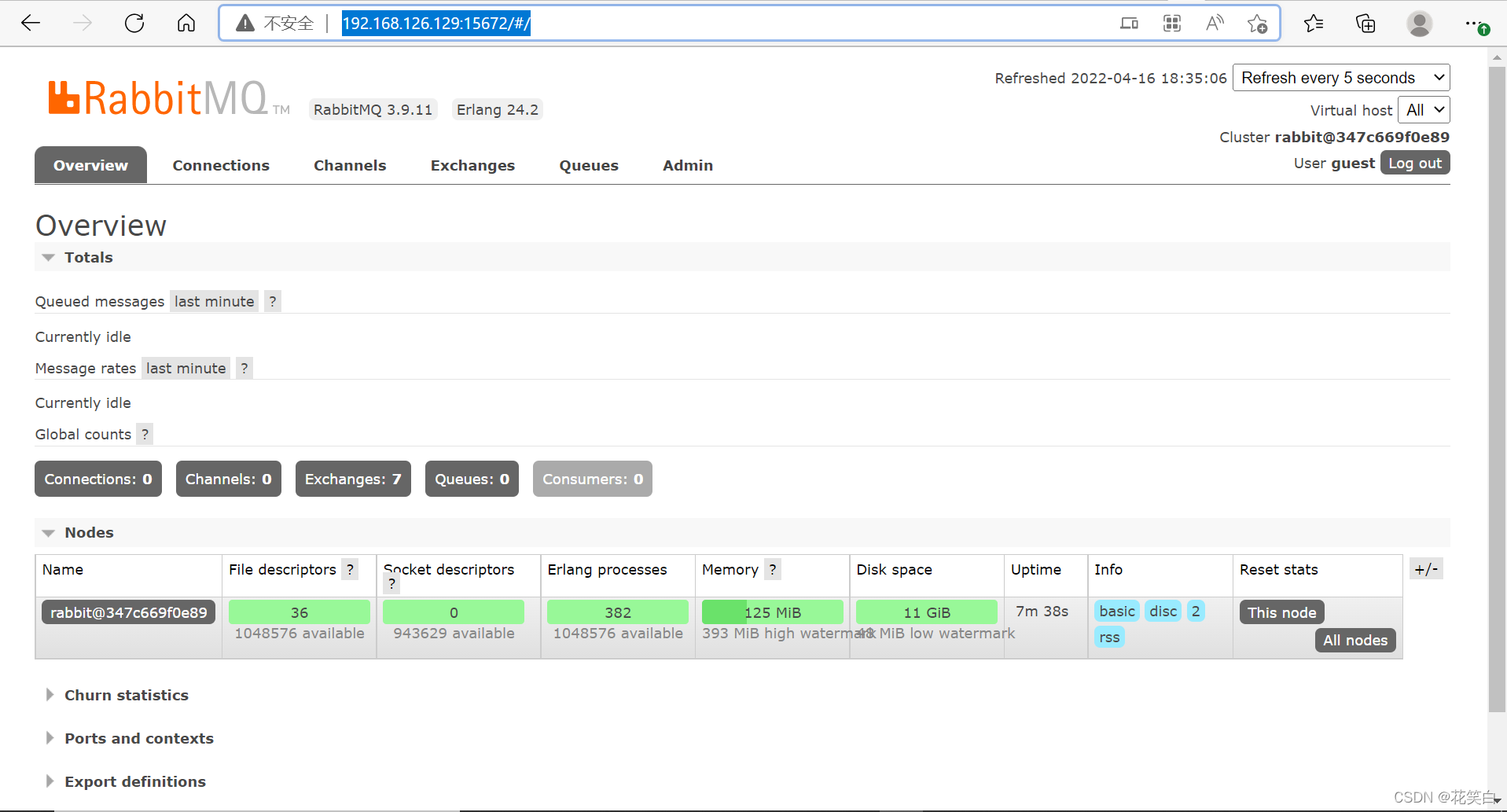Click the Disk space 11 GiB bar
Viewport: 1507px width, 812px height.
click(927, 612)
